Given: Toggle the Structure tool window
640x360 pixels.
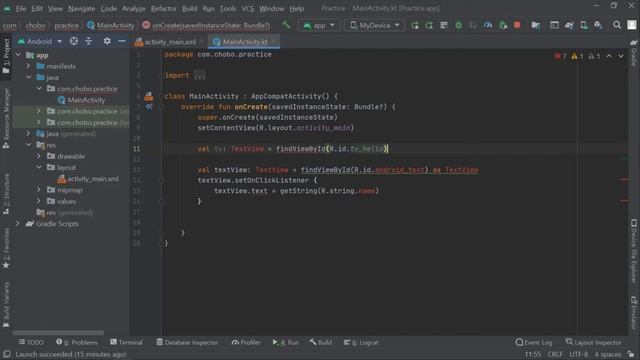Looking at the screenshot, I should point(6,195).
